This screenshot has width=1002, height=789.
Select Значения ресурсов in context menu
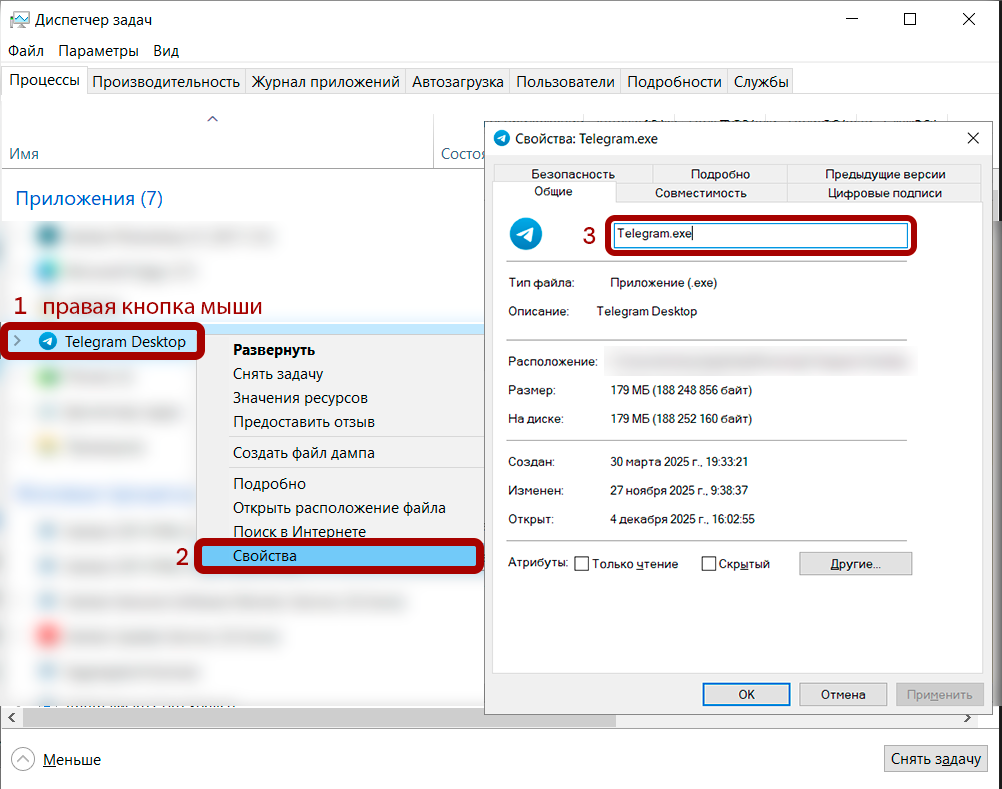pyautogui.click(x=300, y=398)
